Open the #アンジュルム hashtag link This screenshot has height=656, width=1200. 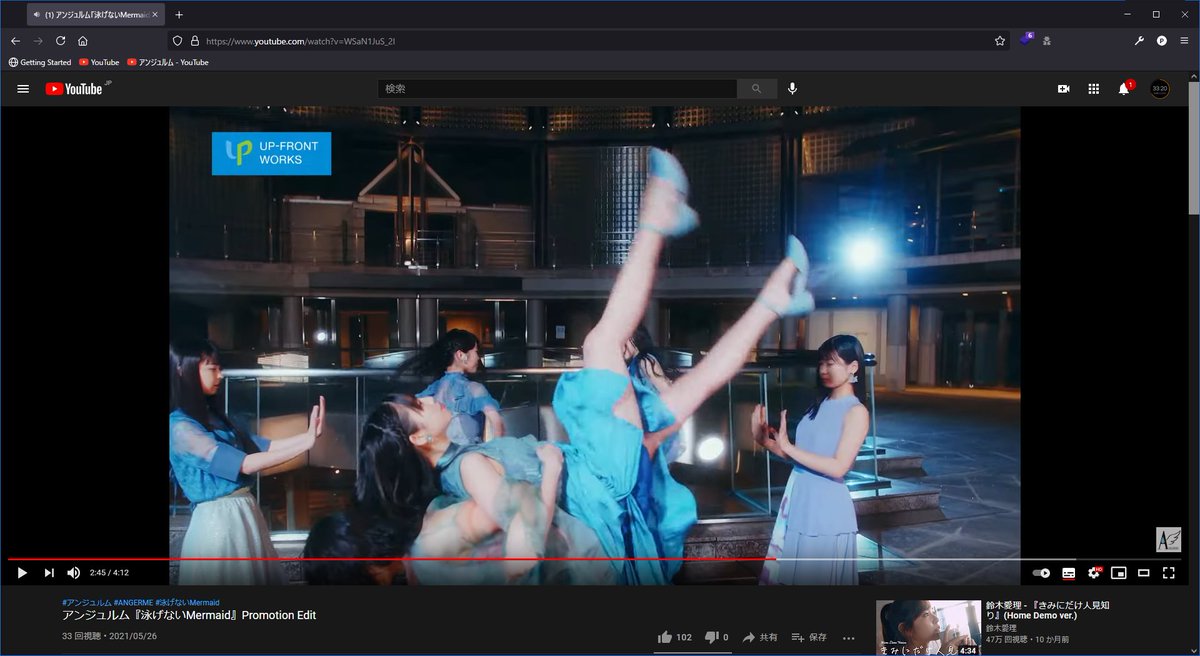[86, 603]
